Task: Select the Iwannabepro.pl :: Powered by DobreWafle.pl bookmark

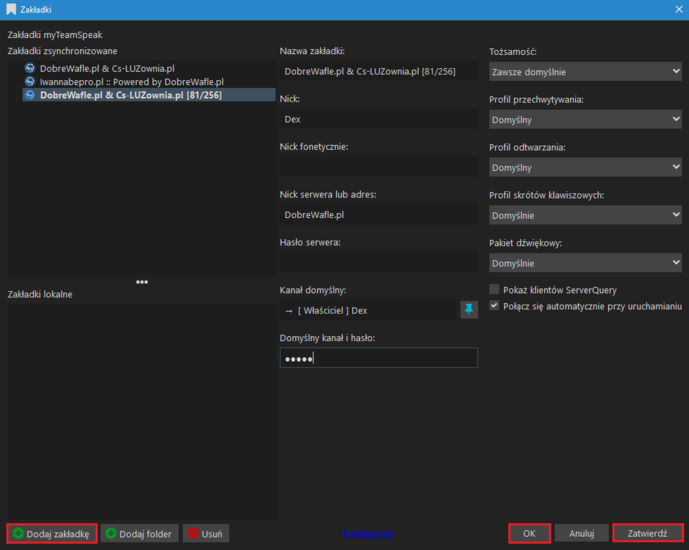Action: coord(131,82)
